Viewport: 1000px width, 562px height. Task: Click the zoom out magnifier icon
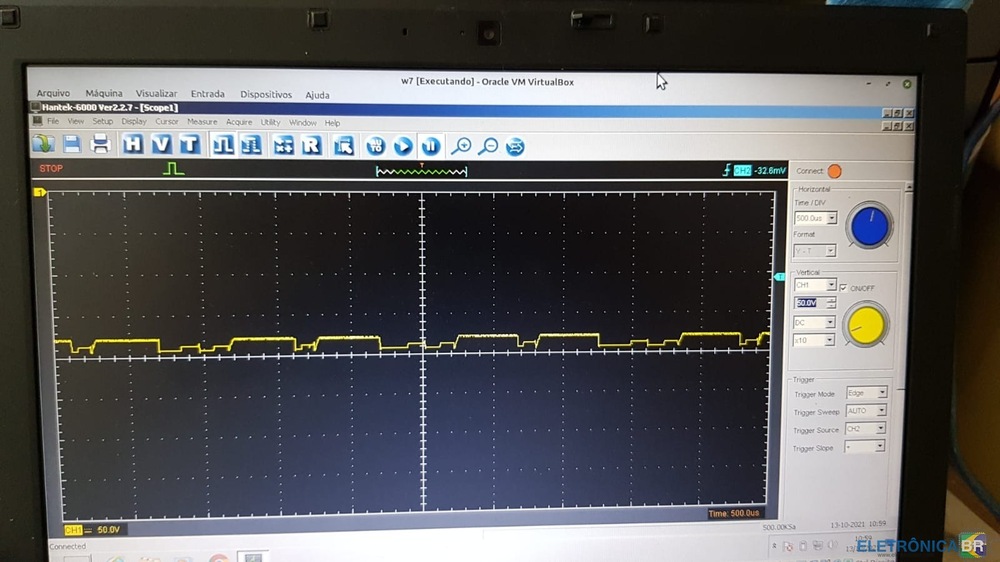coord(488,147)
